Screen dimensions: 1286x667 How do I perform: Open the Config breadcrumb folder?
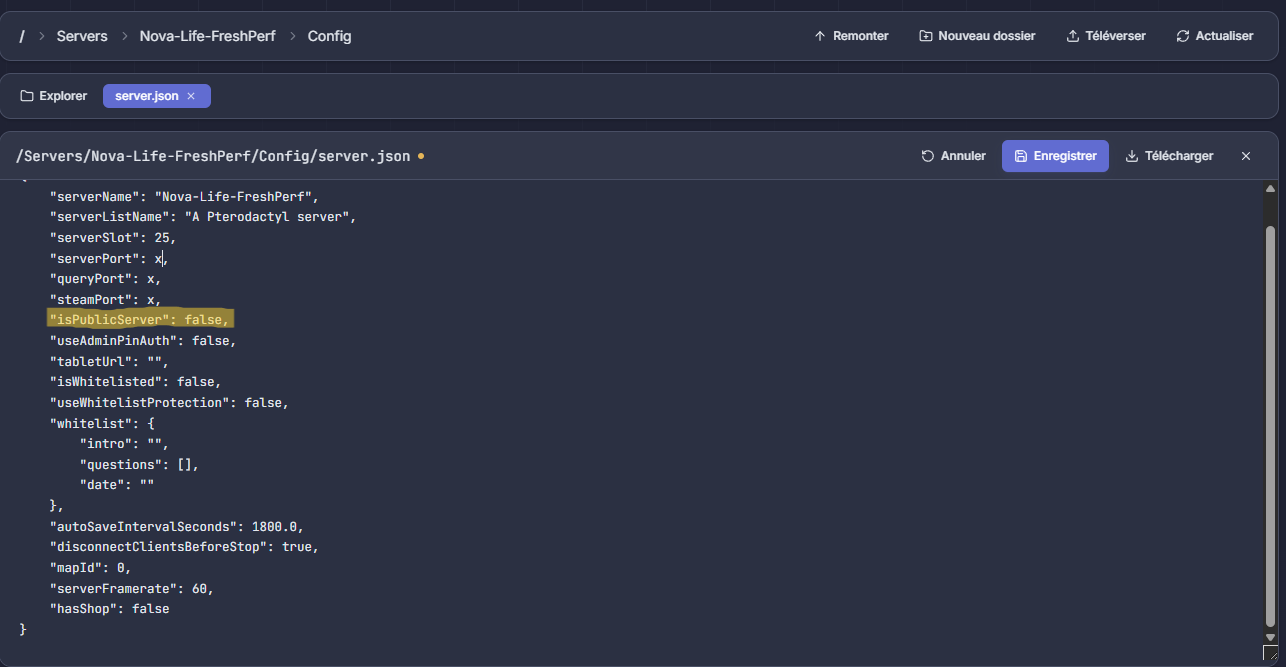329,36
